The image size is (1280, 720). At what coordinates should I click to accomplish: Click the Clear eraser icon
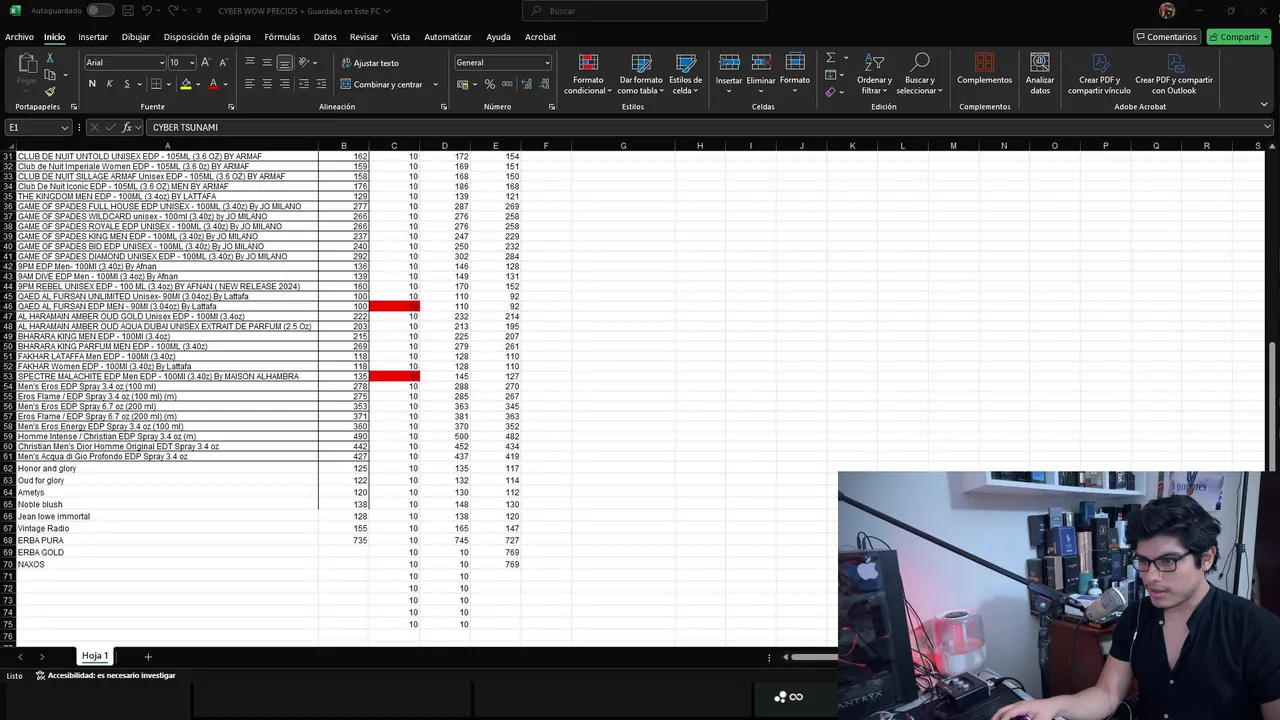click(830, 92)
